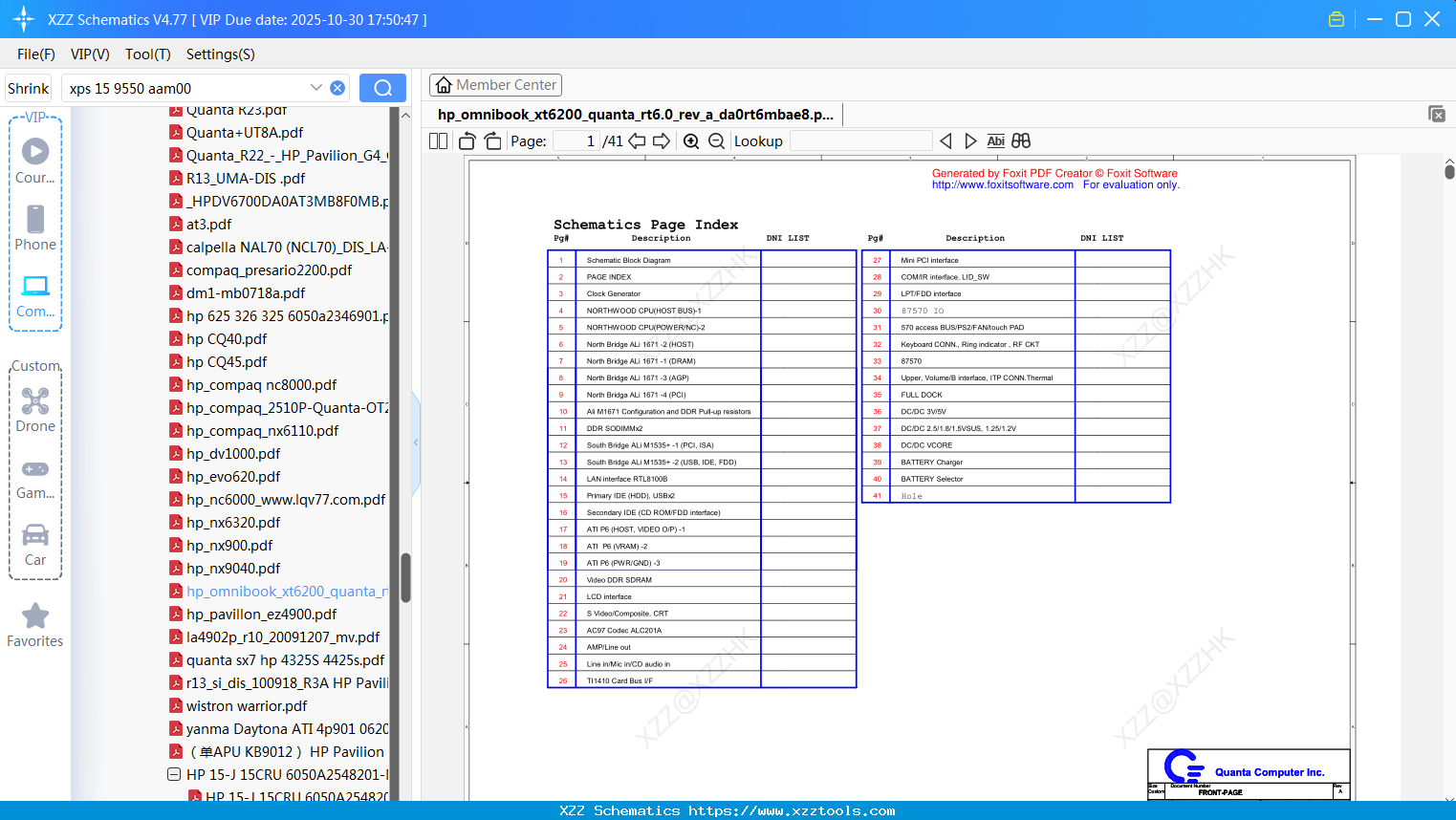
Task: Toggle the Abi text match option
Action: coord(995,140)
